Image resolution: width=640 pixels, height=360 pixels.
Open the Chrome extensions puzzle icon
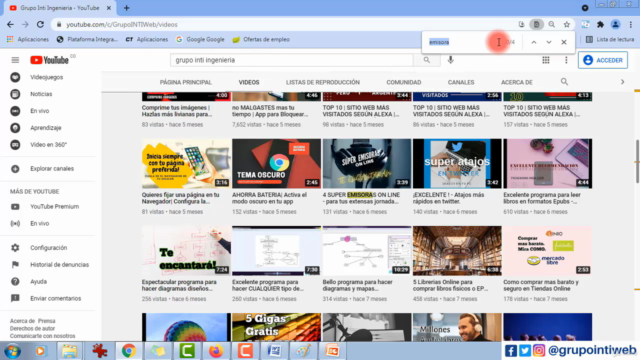point(600,24)
